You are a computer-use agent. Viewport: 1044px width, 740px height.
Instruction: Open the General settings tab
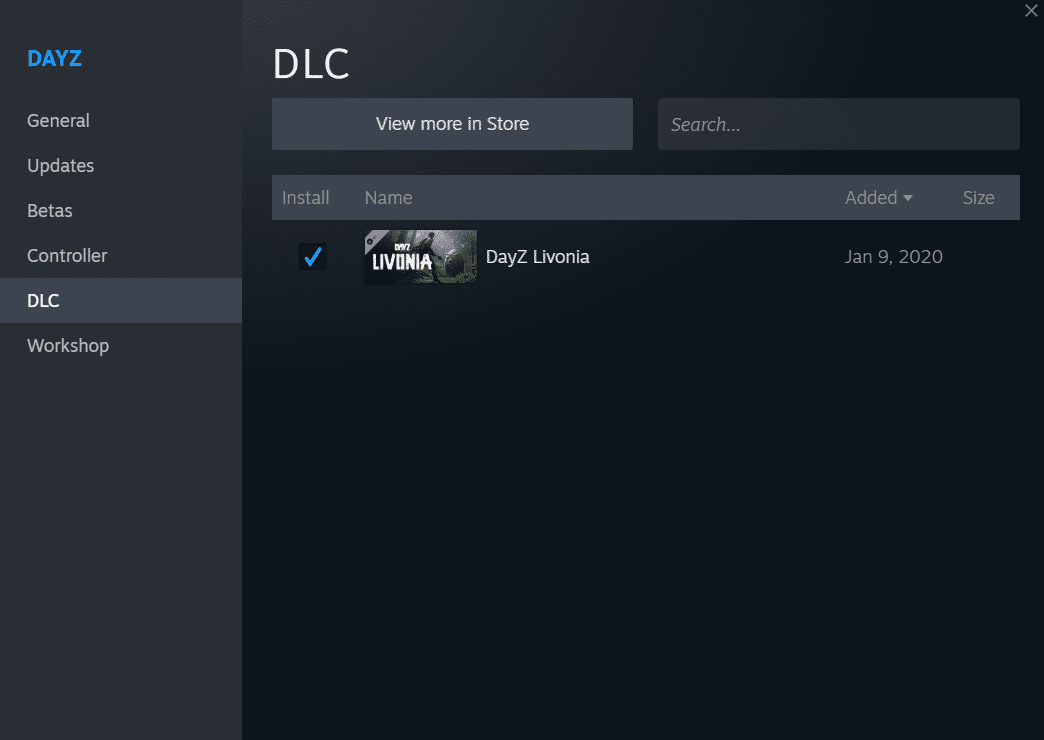pos(121,121)
